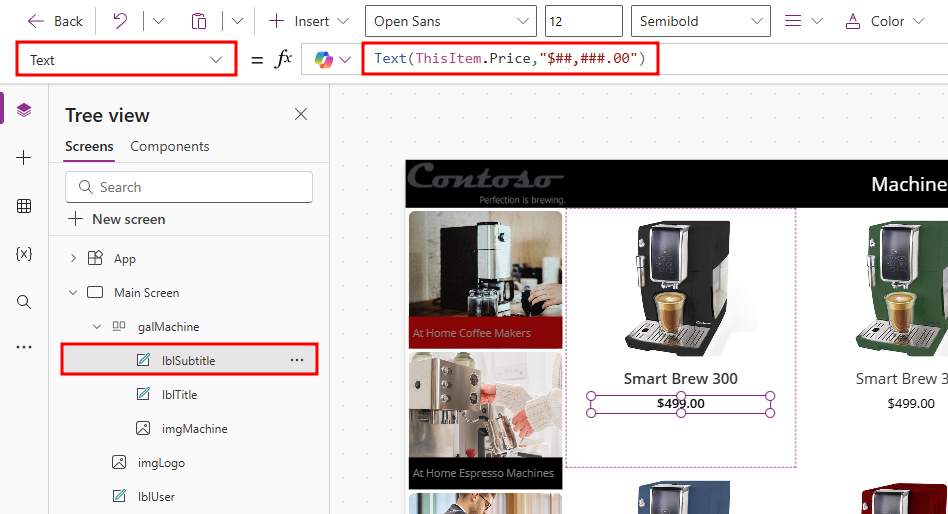Viewport: 948px width, 514px height.
Task: Switch to the Screens tab
Action: pyautogui.click(x=89, y=146)
